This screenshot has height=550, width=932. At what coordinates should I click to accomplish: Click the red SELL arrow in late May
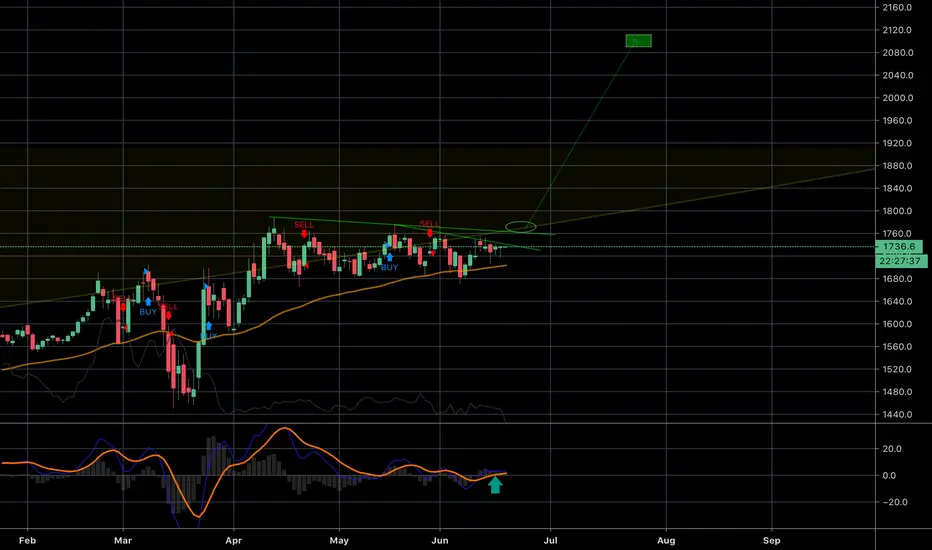pos(430,232)
